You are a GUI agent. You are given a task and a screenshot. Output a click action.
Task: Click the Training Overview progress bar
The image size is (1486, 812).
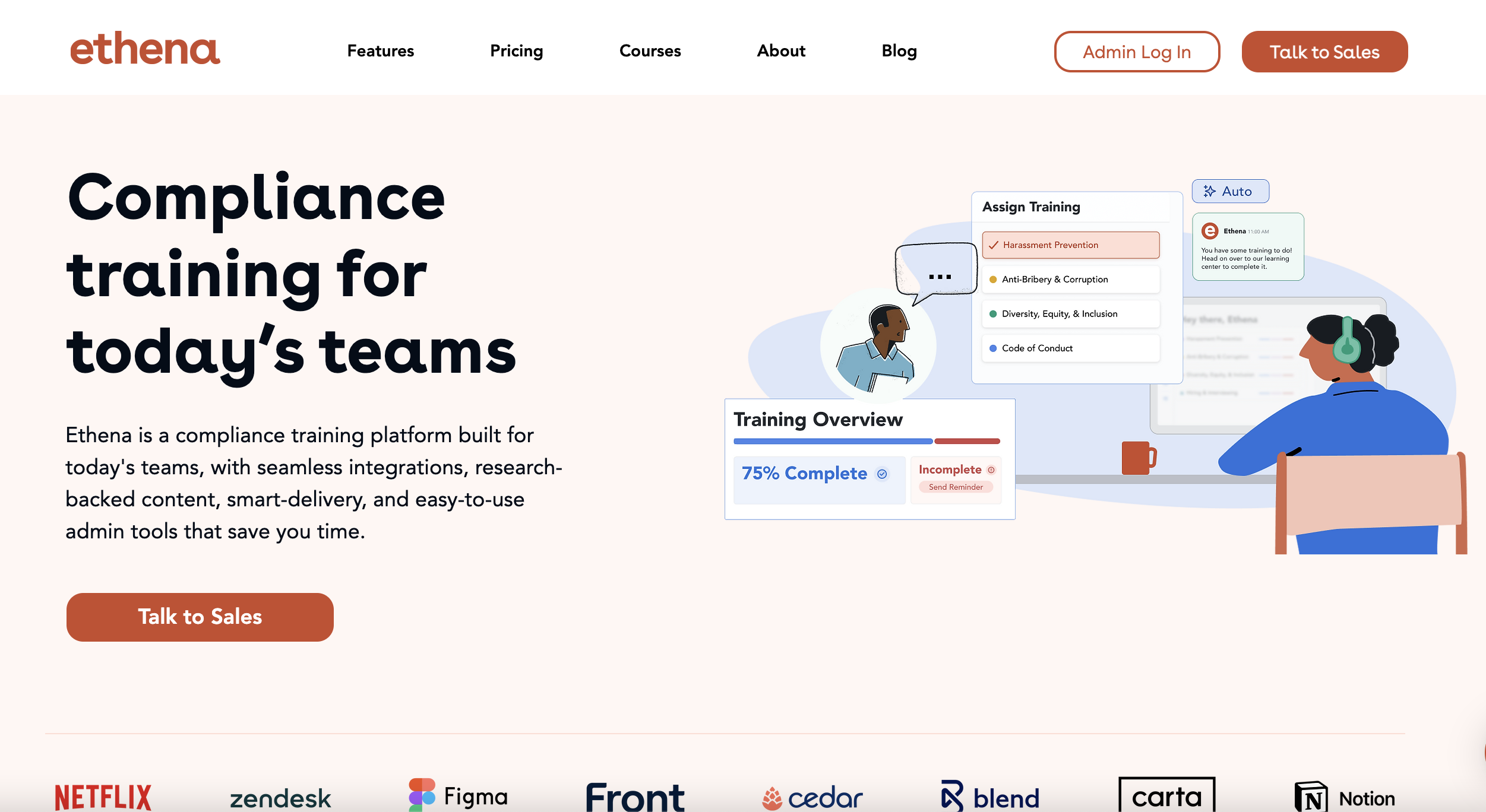coord(867,441)
